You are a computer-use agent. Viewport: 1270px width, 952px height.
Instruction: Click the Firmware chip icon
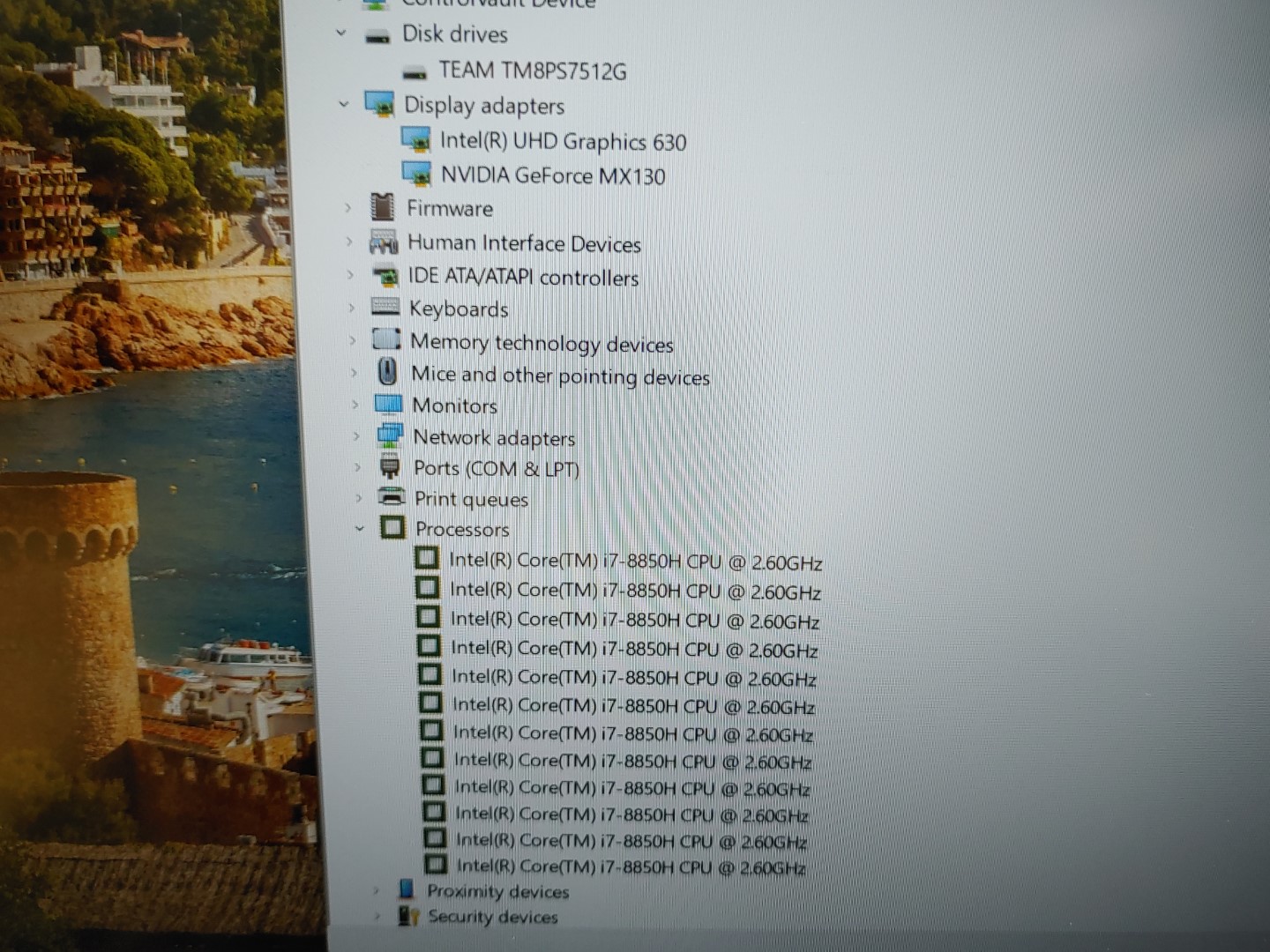click(x=383, y=207)
